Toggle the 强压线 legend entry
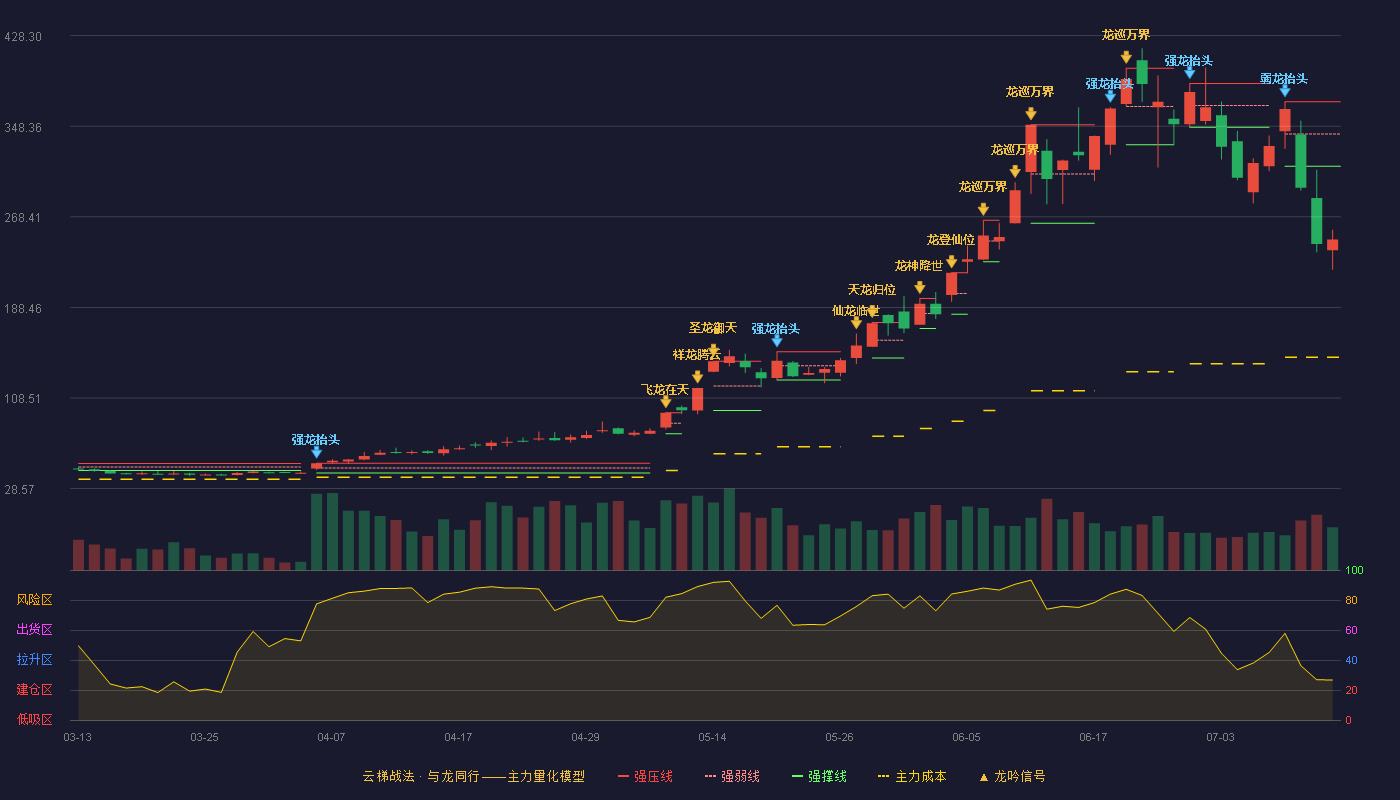The image size is (1400, 800). pos(645,776)
